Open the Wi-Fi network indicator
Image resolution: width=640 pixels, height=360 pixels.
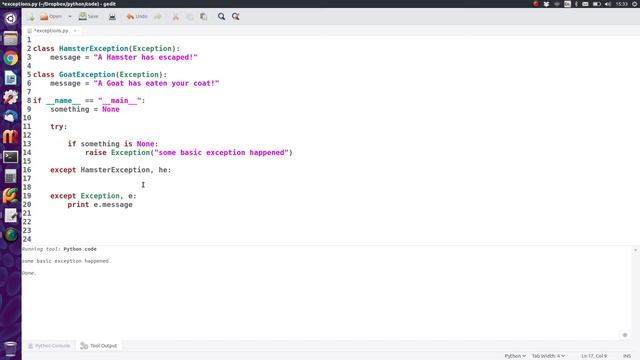(x=557, y=4)
